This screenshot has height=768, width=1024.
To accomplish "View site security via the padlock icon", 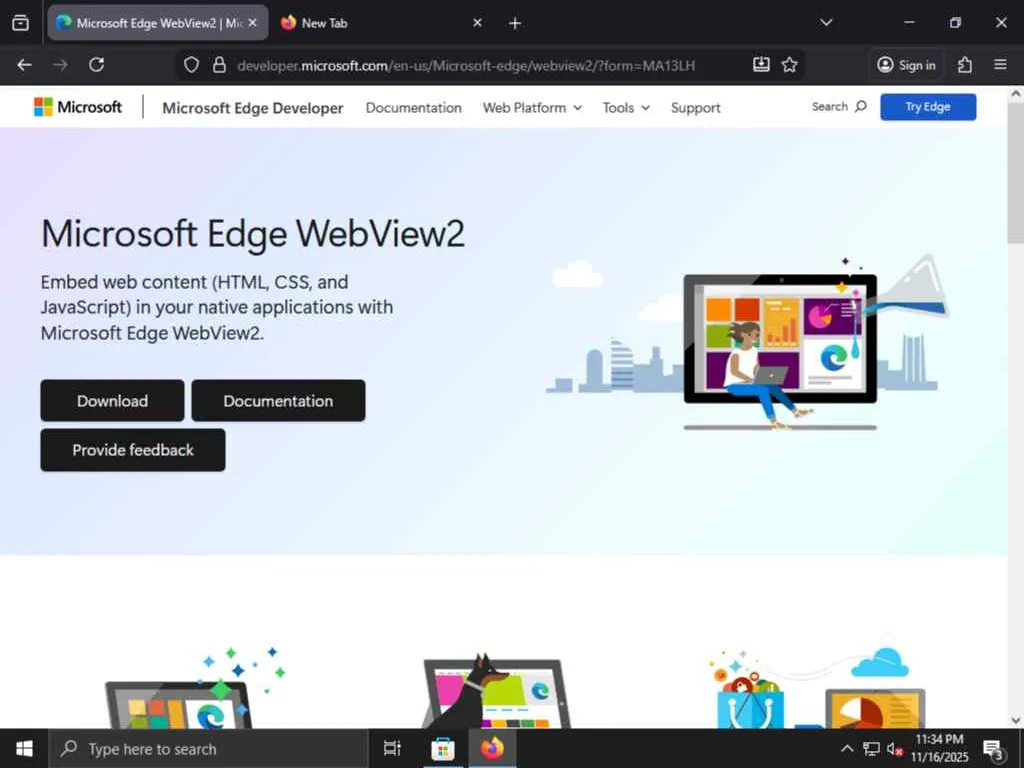I will point(219,65).
